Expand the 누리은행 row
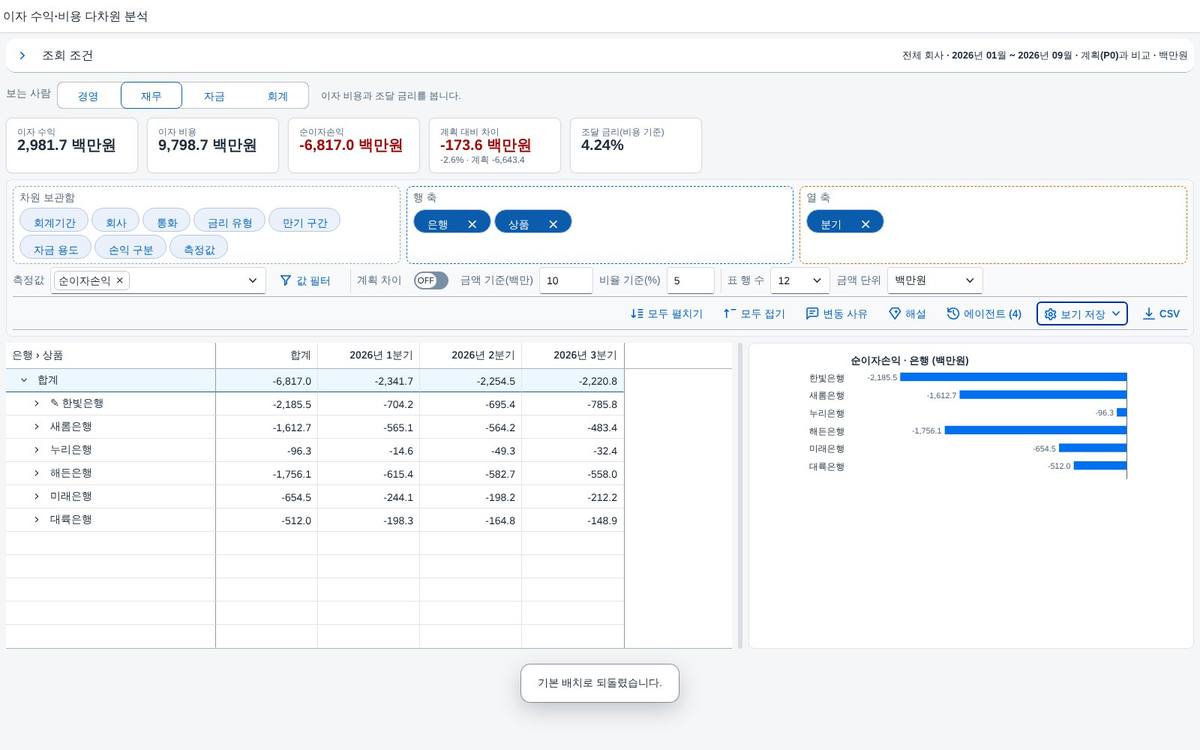This screenshot has width=1200, height=750. pos(37,450)
